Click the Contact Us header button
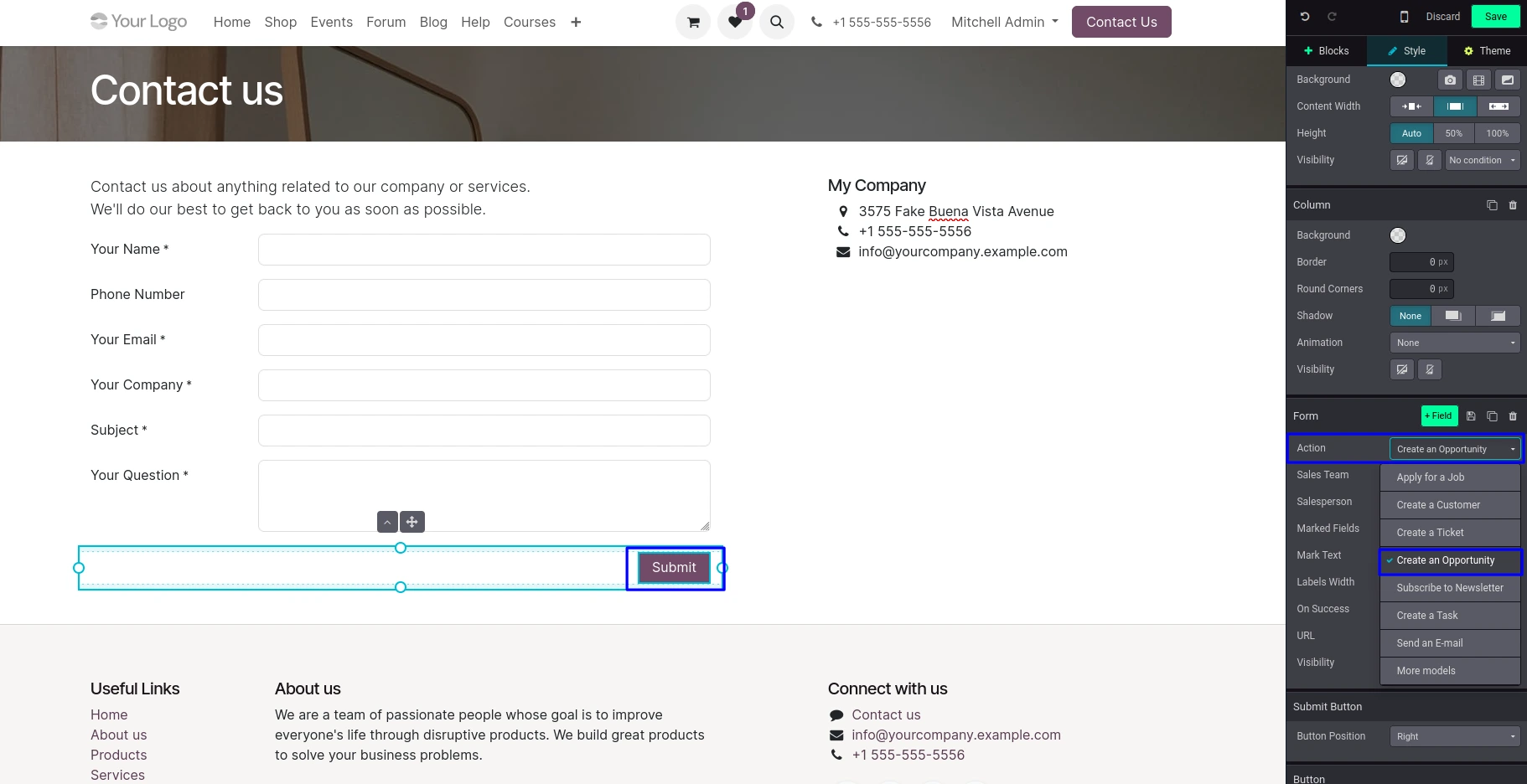 point(1121,22)
